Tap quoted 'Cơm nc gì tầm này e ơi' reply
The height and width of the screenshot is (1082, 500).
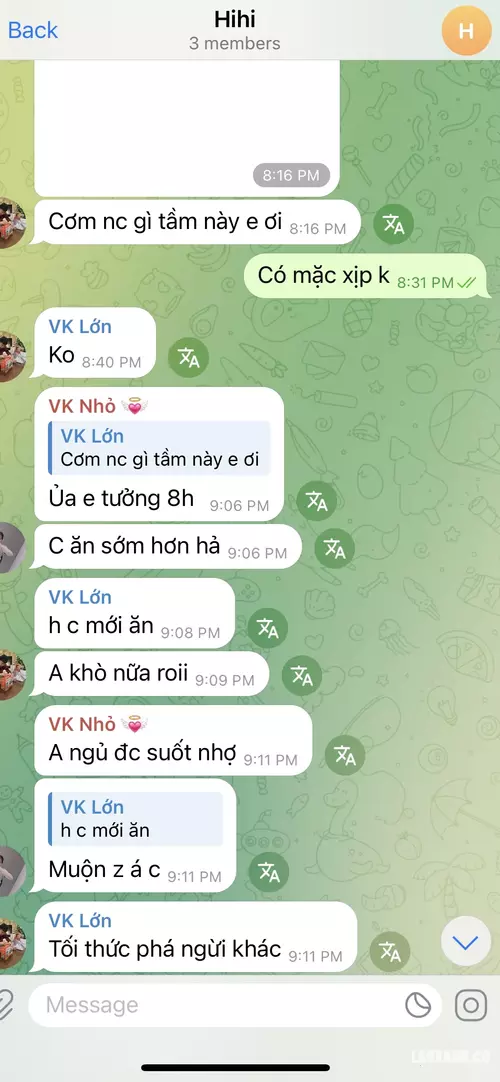pos(159,448)
